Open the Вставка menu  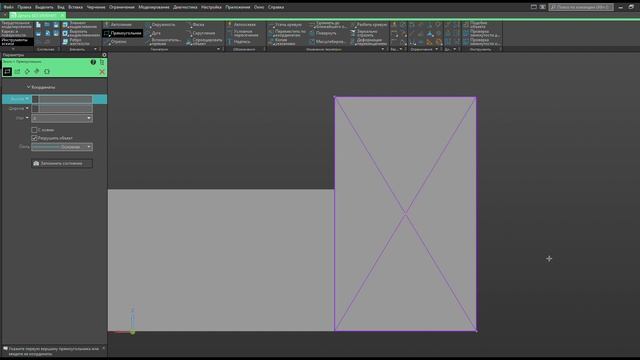(x=76, y=7)
